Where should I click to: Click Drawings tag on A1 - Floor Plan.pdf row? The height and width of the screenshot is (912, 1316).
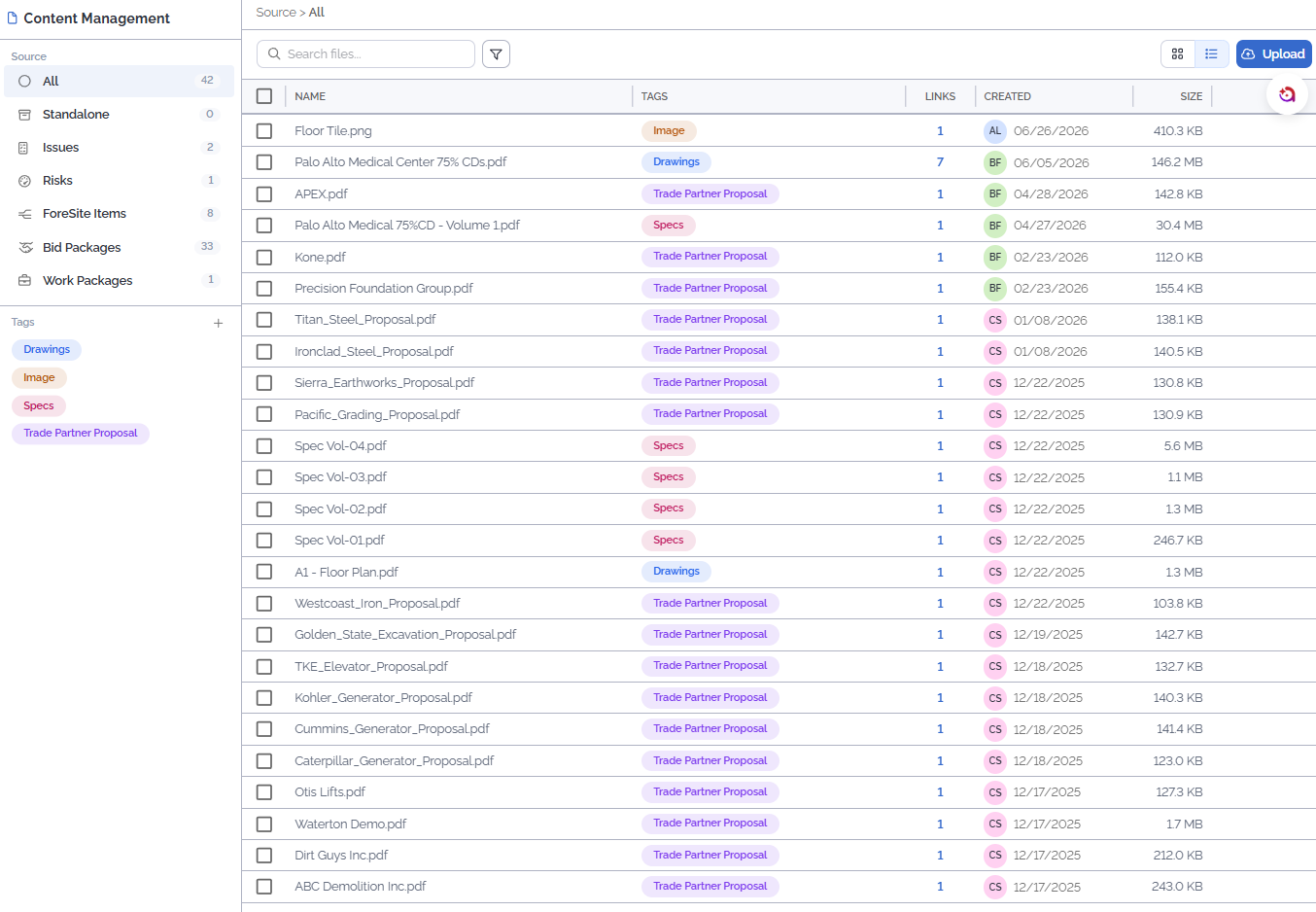tap(676, 572)
